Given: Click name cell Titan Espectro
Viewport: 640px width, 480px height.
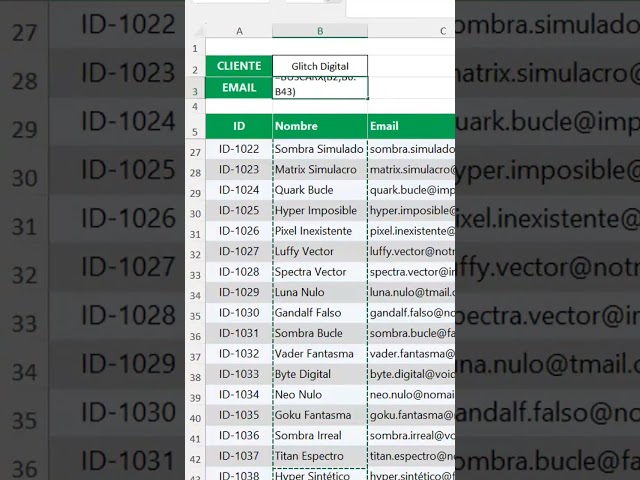Looking at the screenshot, I should click(320, 456).
